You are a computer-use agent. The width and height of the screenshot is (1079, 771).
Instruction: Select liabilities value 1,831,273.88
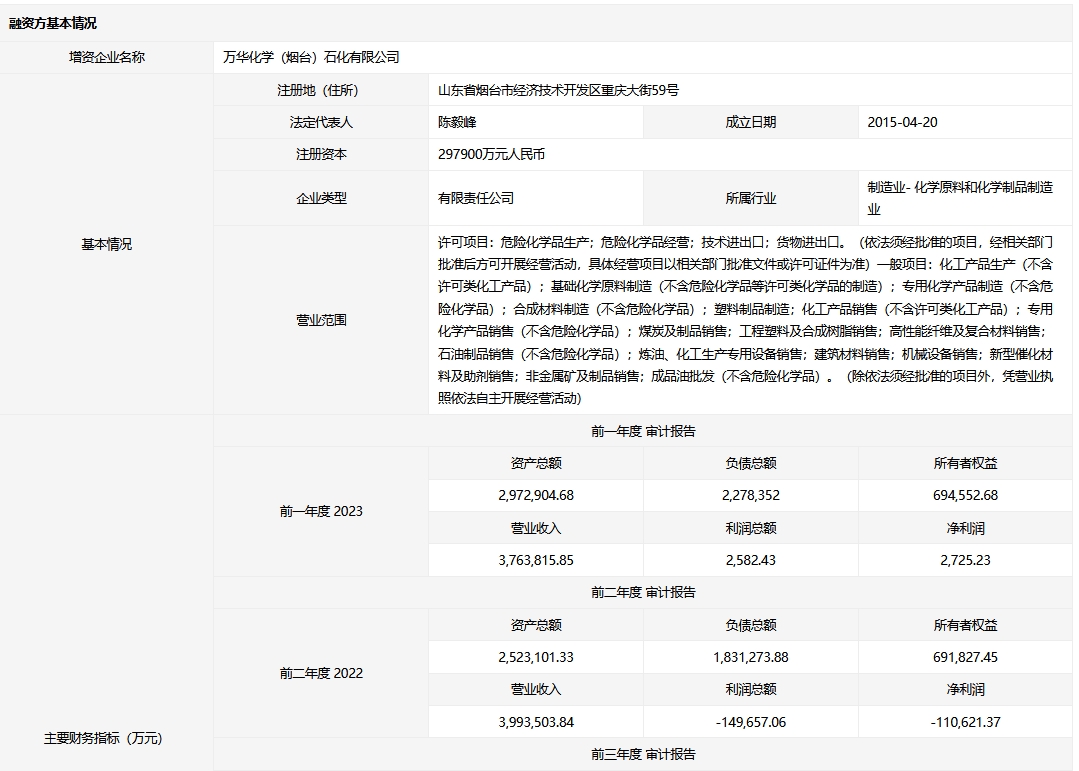[x=750, y=657]
